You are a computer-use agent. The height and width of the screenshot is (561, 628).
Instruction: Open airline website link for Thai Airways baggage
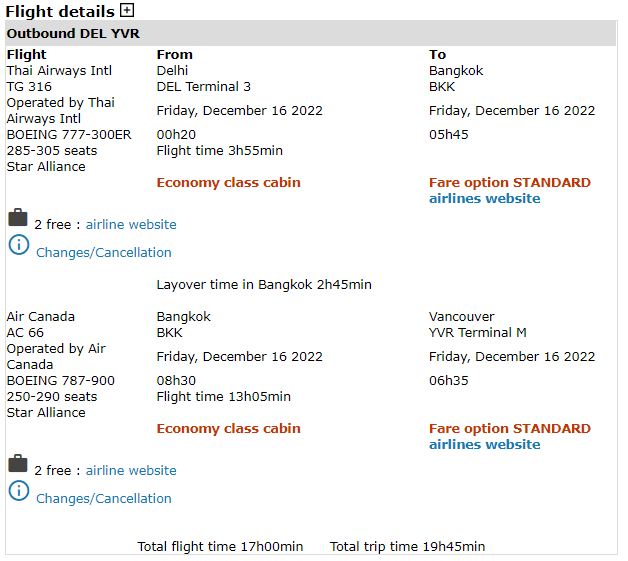pyautogui.click(x=131, y=225)
